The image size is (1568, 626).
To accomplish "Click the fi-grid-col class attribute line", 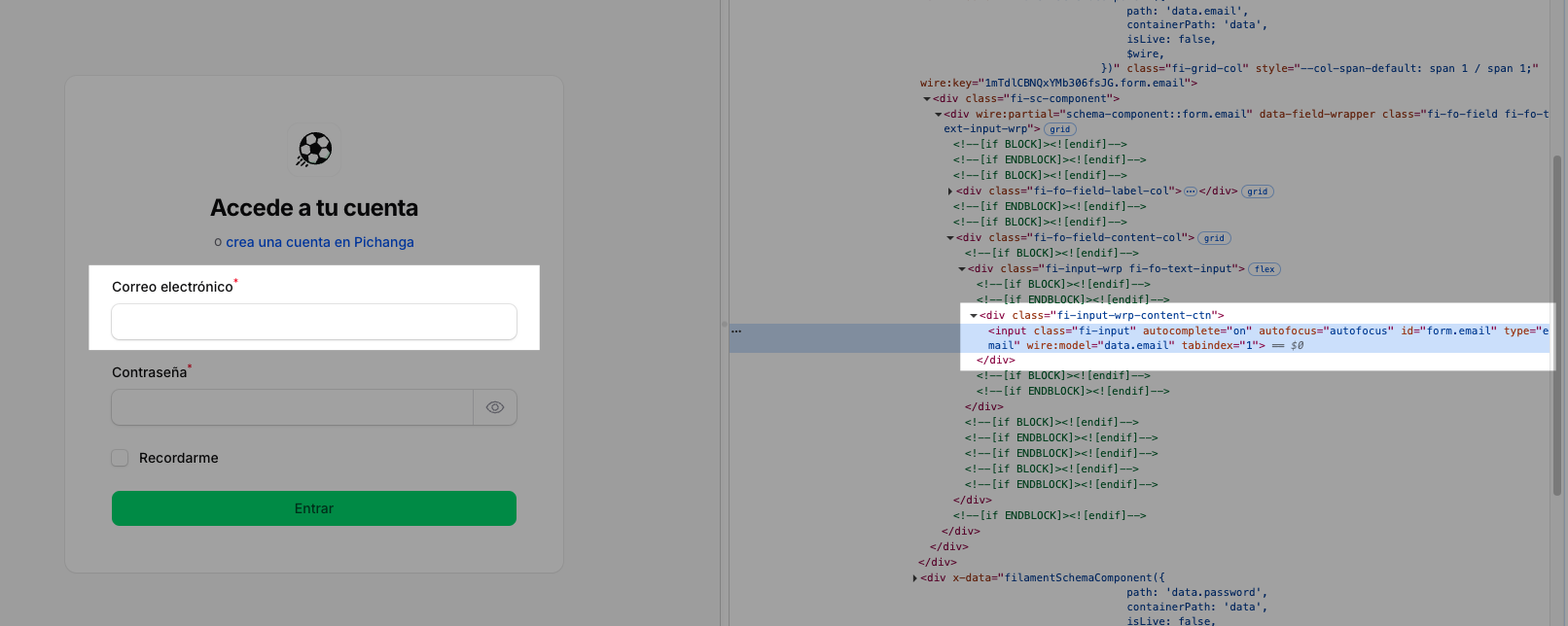I will [1320, 69].
